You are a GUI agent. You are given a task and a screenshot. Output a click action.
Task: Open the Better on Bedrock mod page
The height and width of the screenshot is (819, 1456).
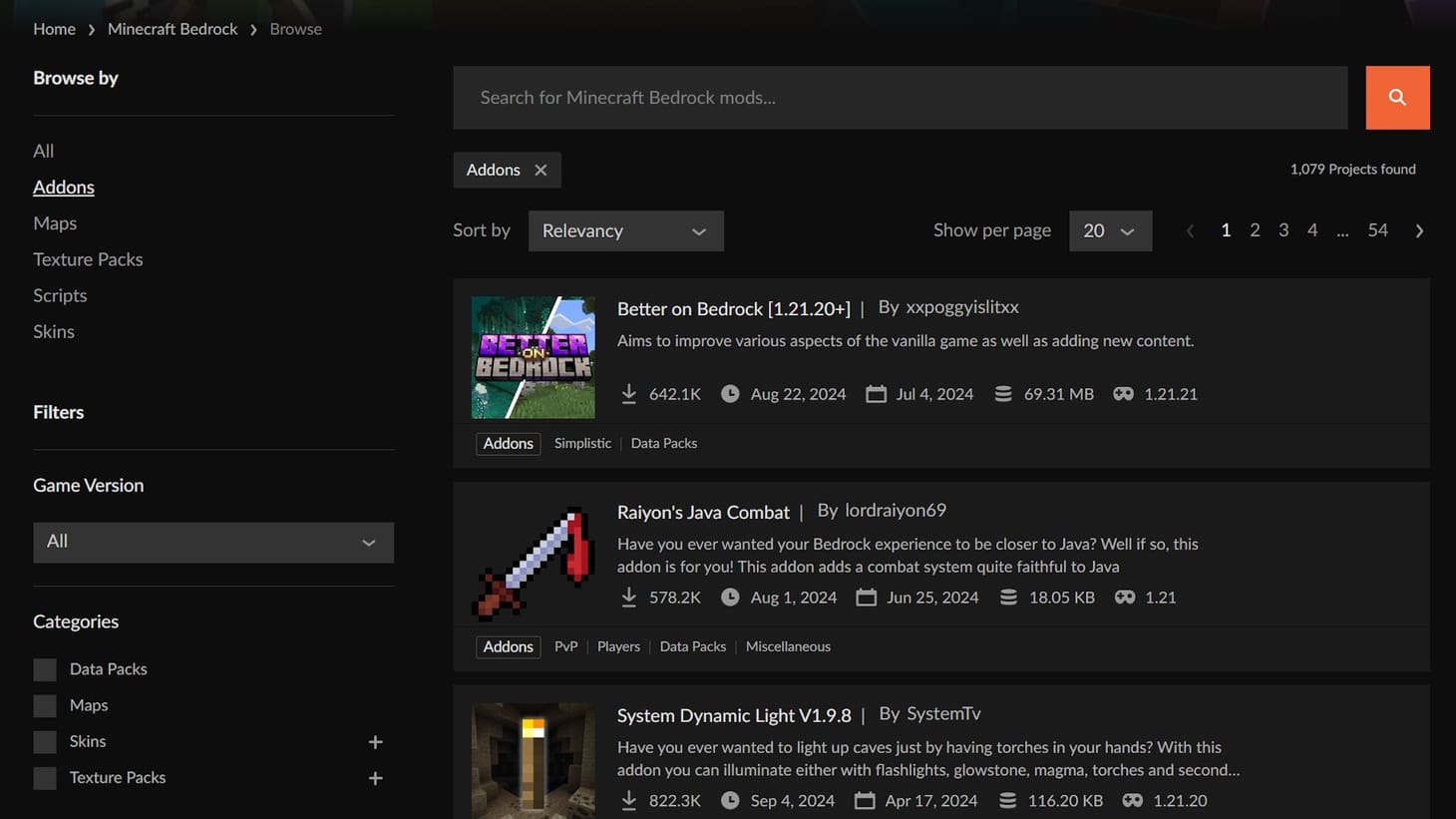pos(733,308)
